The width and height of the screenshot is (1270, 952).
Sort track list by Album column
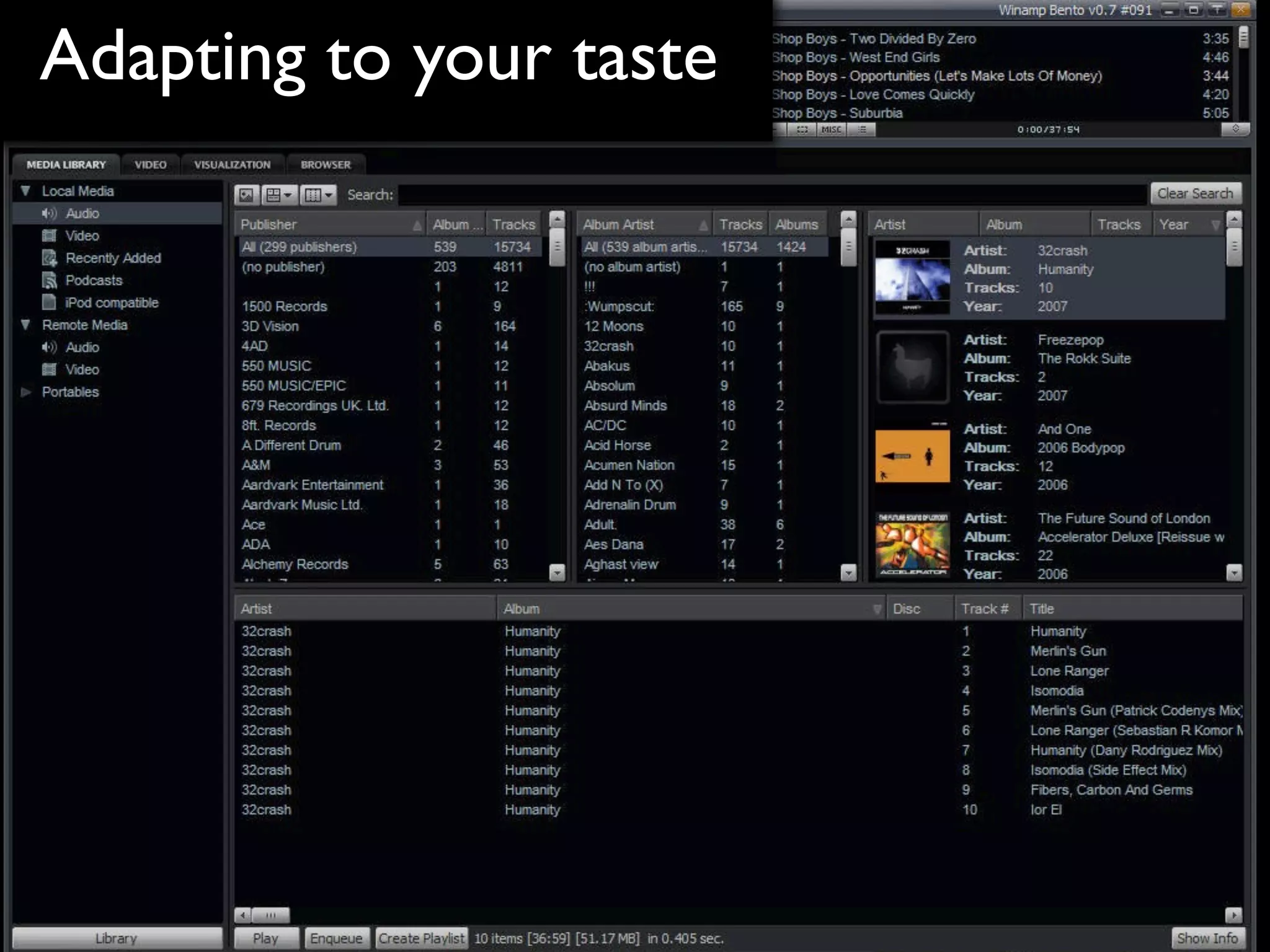[691, 609]
